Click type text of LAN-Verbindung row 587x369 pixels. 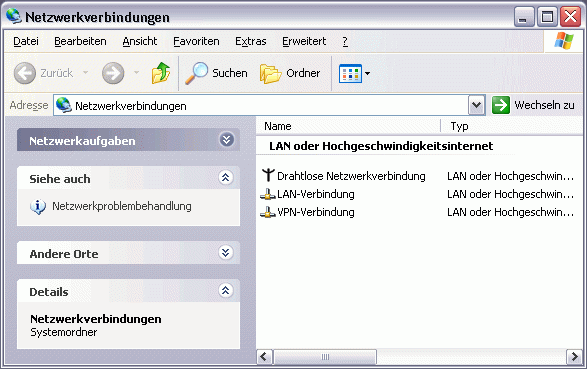click(x=510, y=194)
